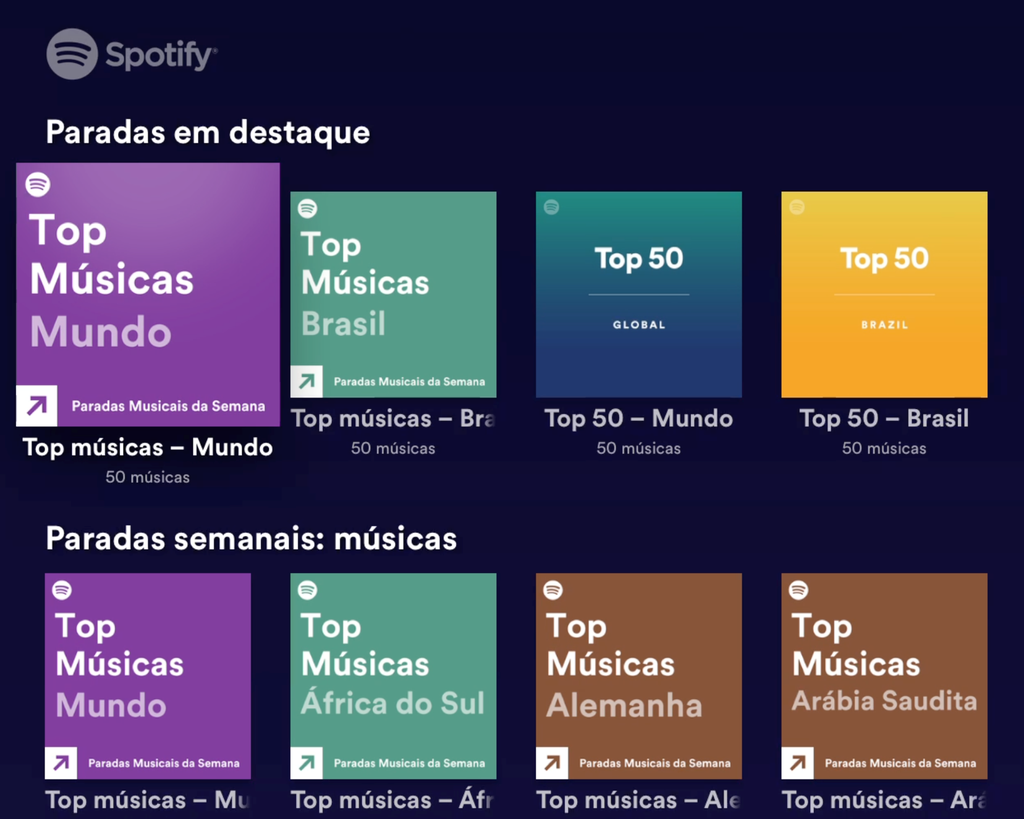Open the Top 50 Global playlist cover
This screenshot has width=1024, height=819.
click(x=639, y=295)
